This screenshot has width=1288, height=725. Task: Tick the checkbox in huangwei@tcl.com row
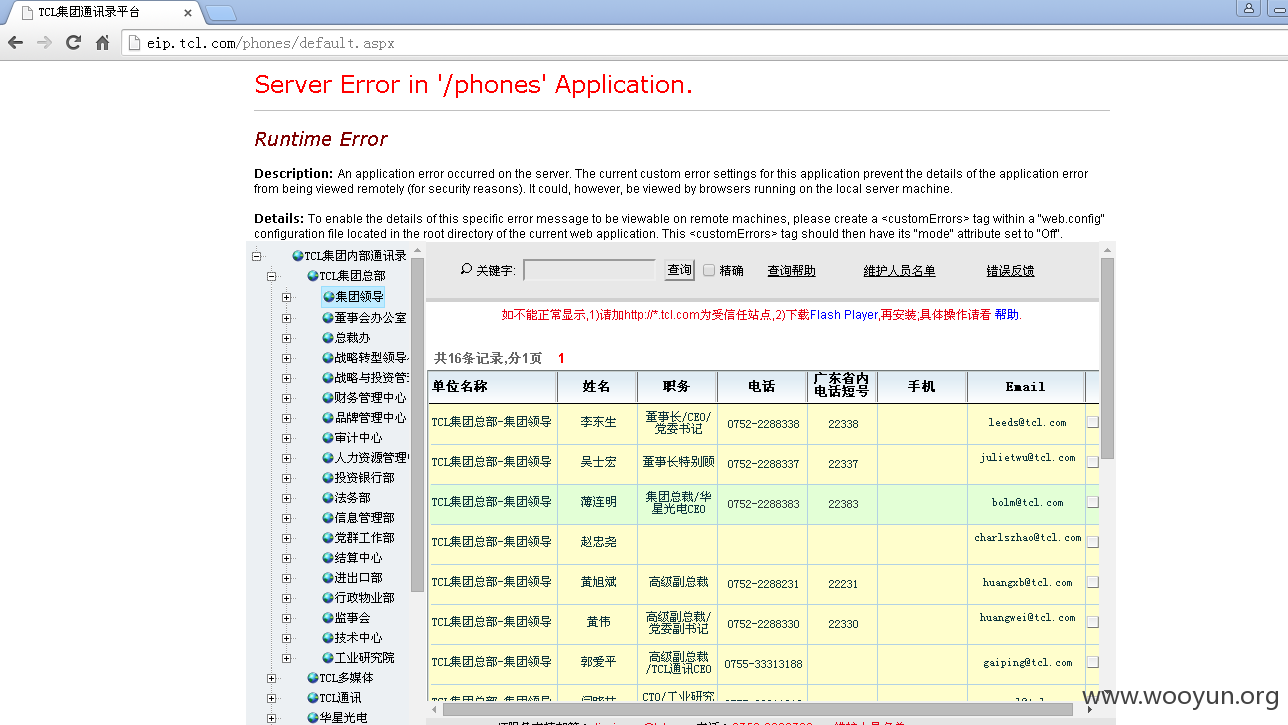[1093, 622]
